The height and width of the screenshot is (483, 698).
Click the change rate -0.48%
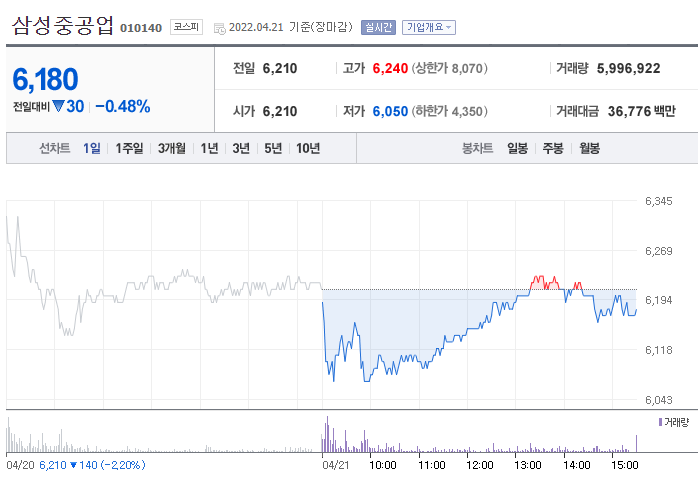(123, 106)
